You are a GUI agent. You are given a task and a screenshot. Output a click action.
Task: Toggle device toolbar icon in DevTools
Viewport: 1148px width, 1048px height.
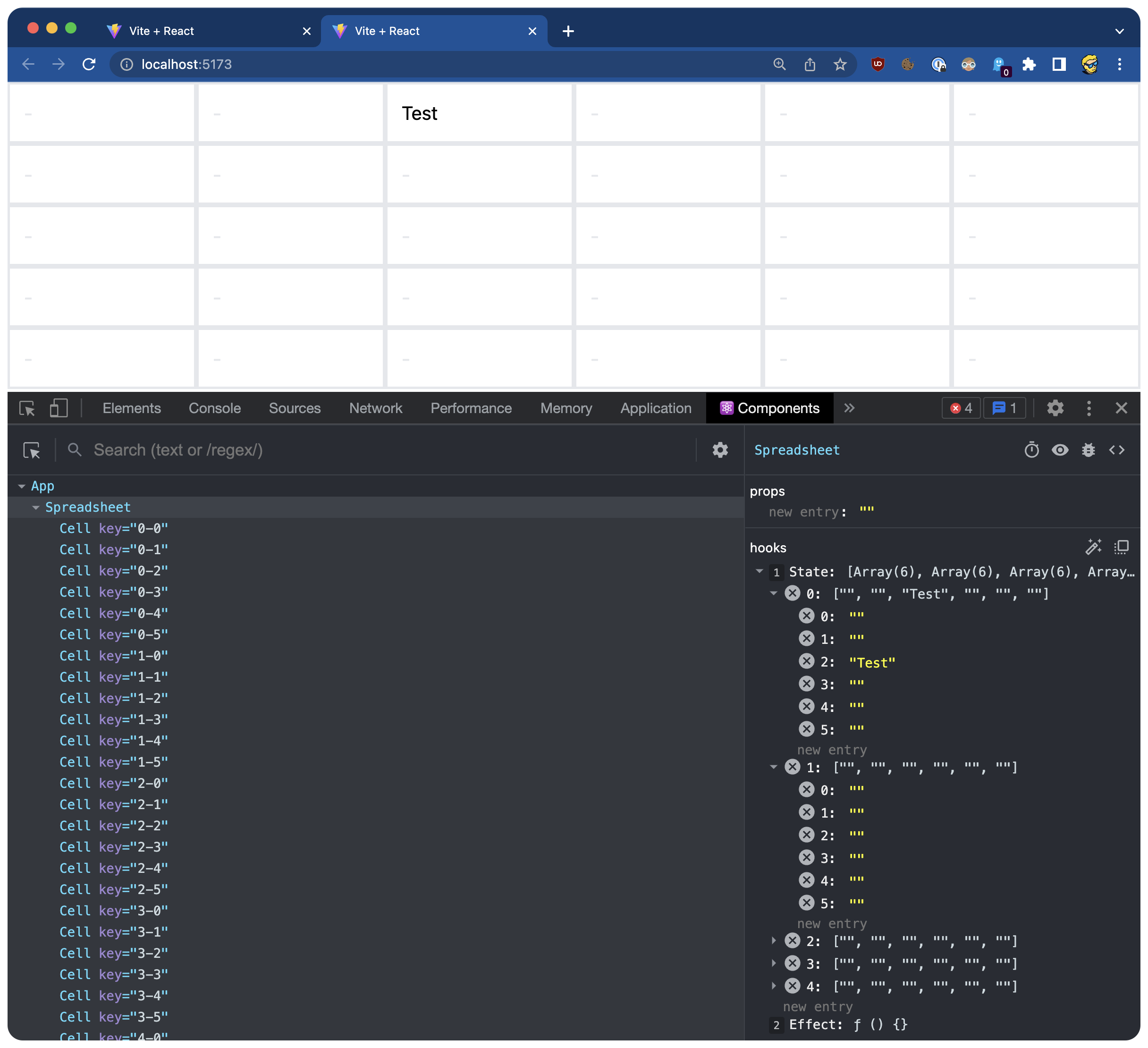(x=59, y=408)
